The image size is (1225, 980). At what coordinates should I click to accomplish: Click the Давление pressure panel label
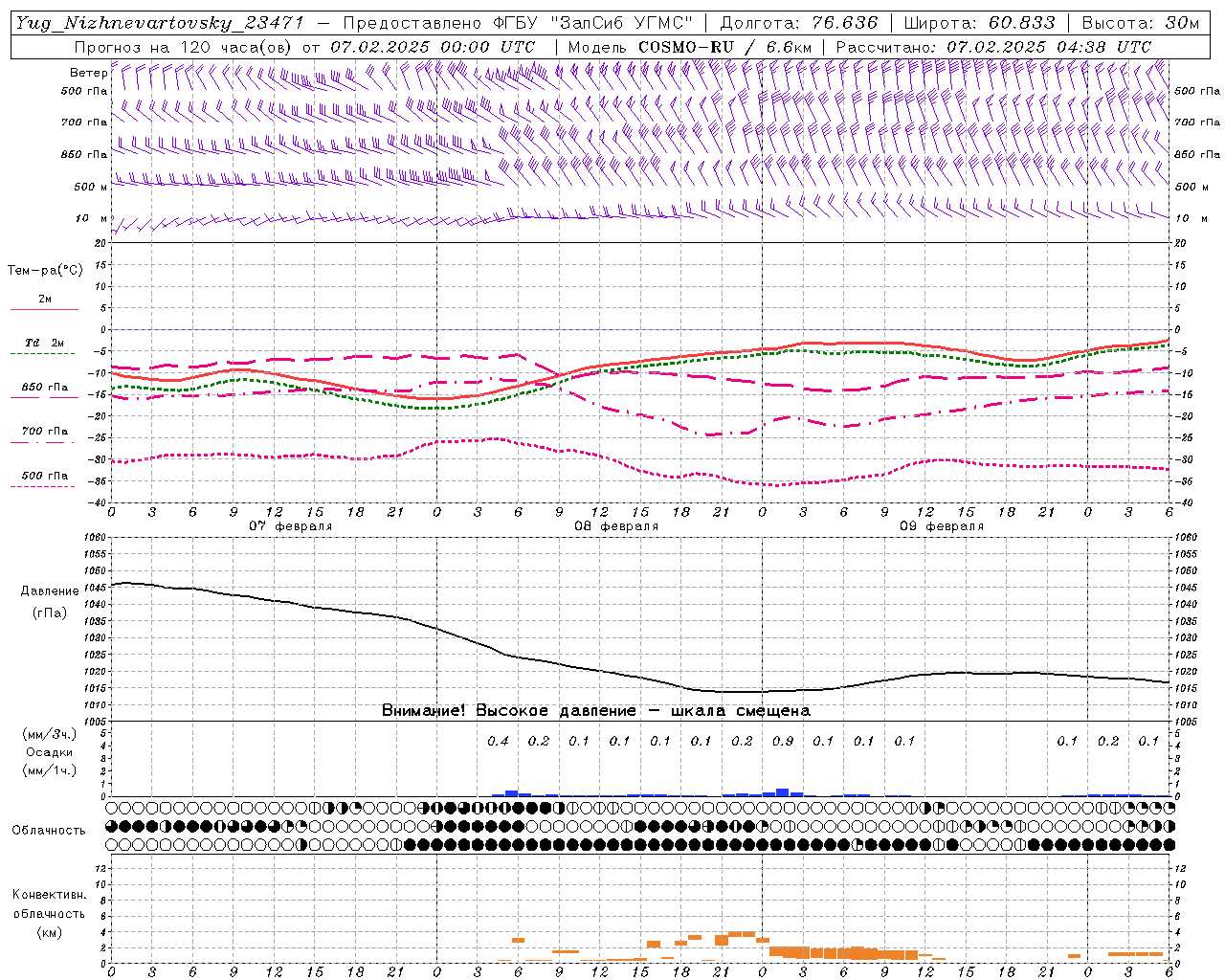(x=50, y=591)
